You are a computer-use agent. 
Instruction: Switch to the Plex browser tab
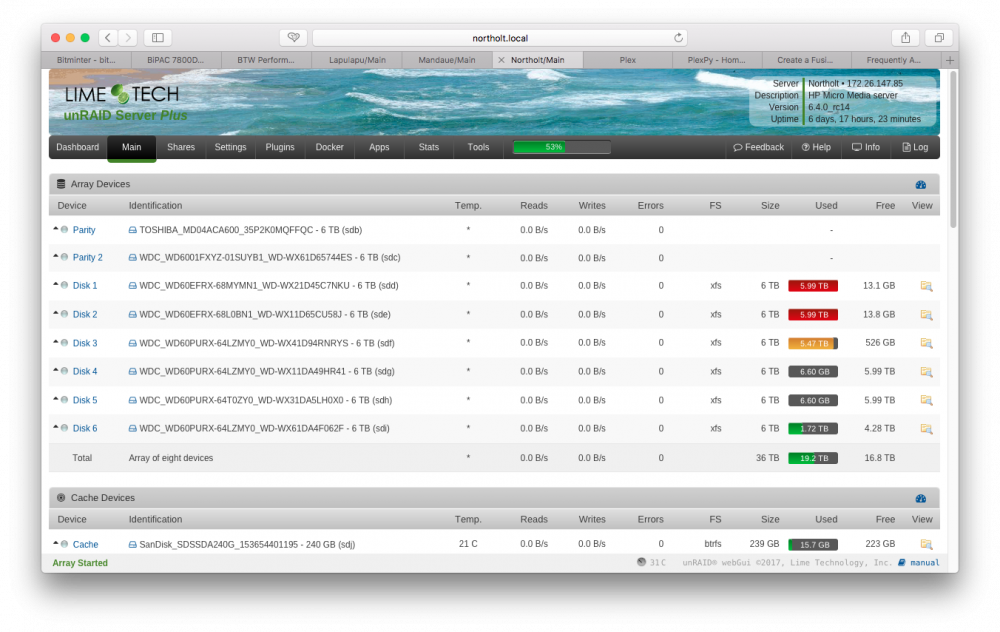[628, 60]
